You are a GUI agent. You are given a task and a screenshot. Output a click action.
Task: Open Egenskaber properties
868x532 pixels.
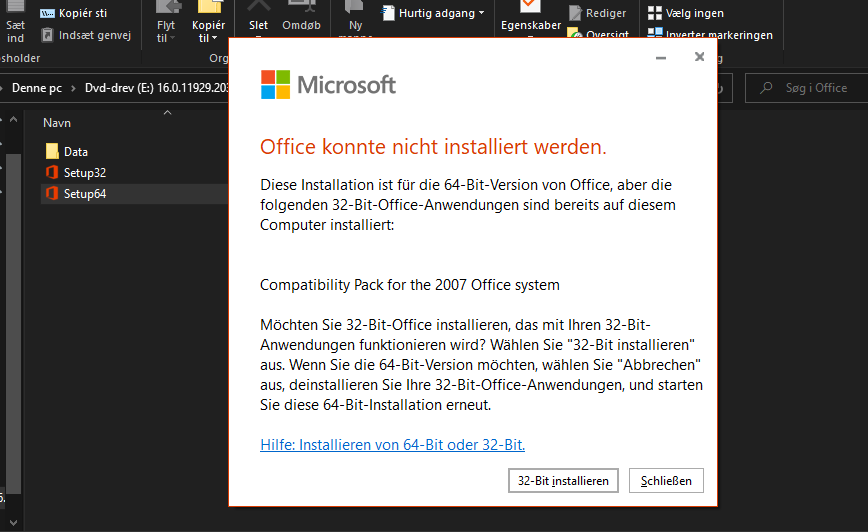(x=530, y=19)
